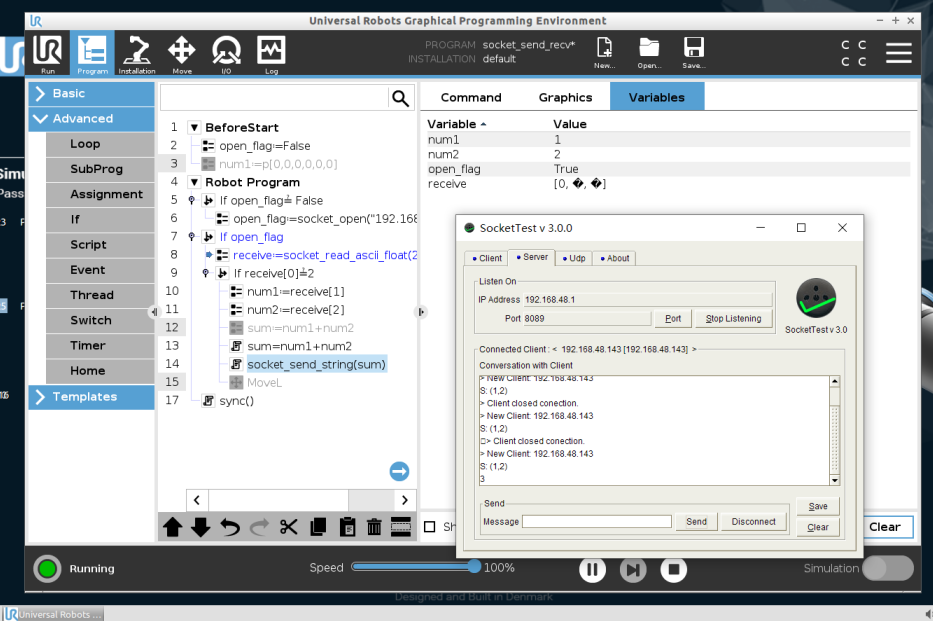Switch to the Command tab

[471, 98]
